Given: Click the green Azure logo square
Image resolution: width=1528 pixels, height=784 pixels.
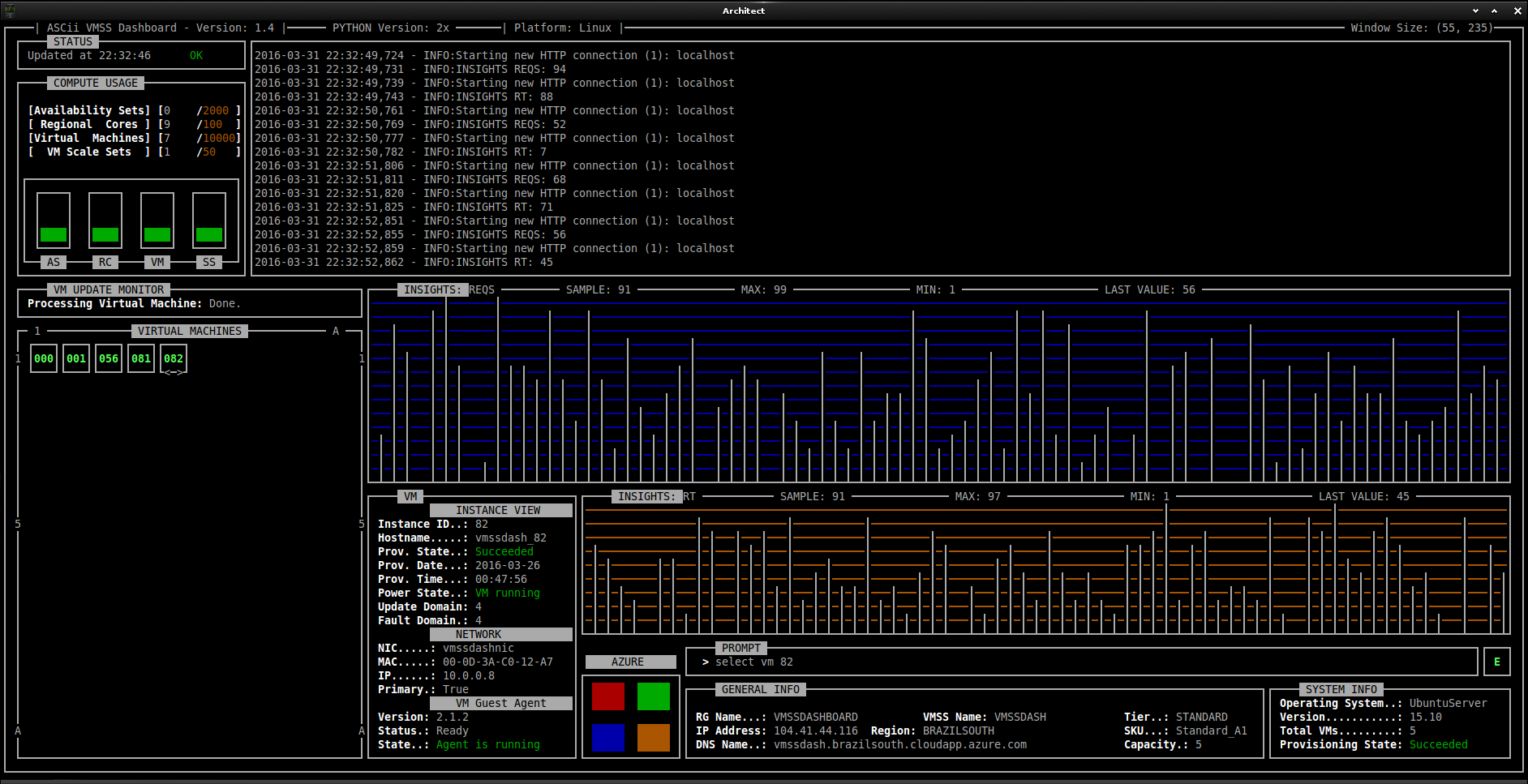Looking at the screenshot, I should (x=653, y=696).
